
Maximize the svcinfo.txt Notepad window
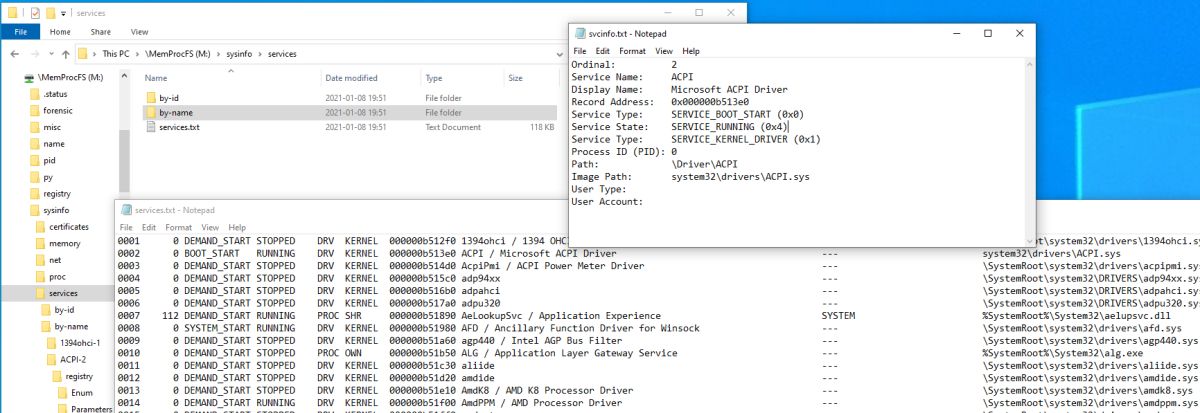988,33
